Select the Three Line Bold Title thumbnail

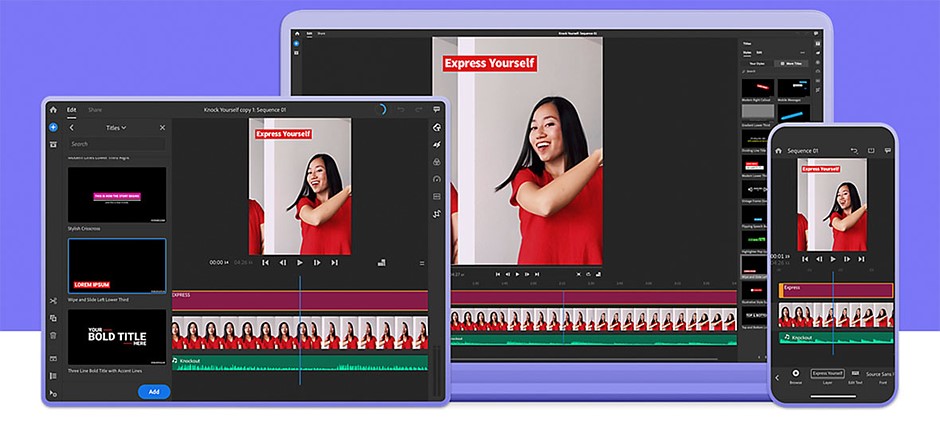(117, 337)
